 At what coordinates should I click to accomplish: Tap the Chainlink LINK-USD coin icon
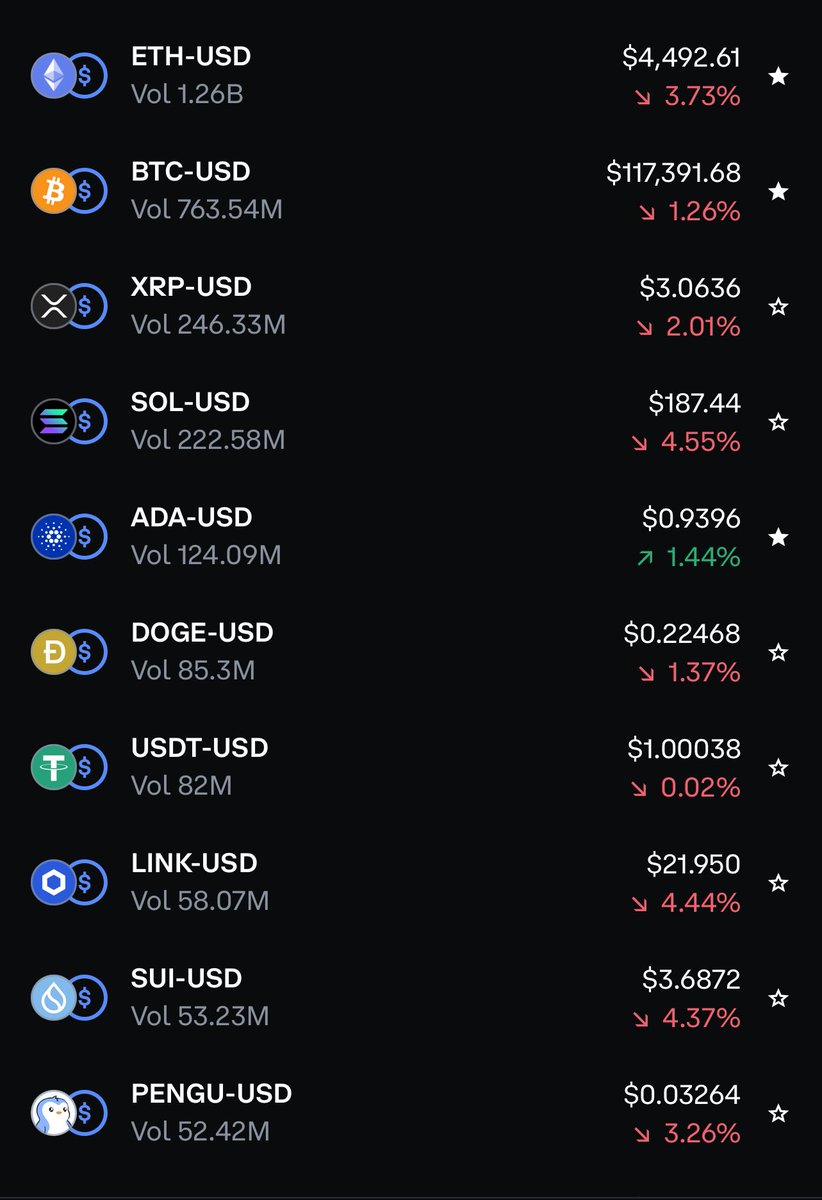coord(55,882)
